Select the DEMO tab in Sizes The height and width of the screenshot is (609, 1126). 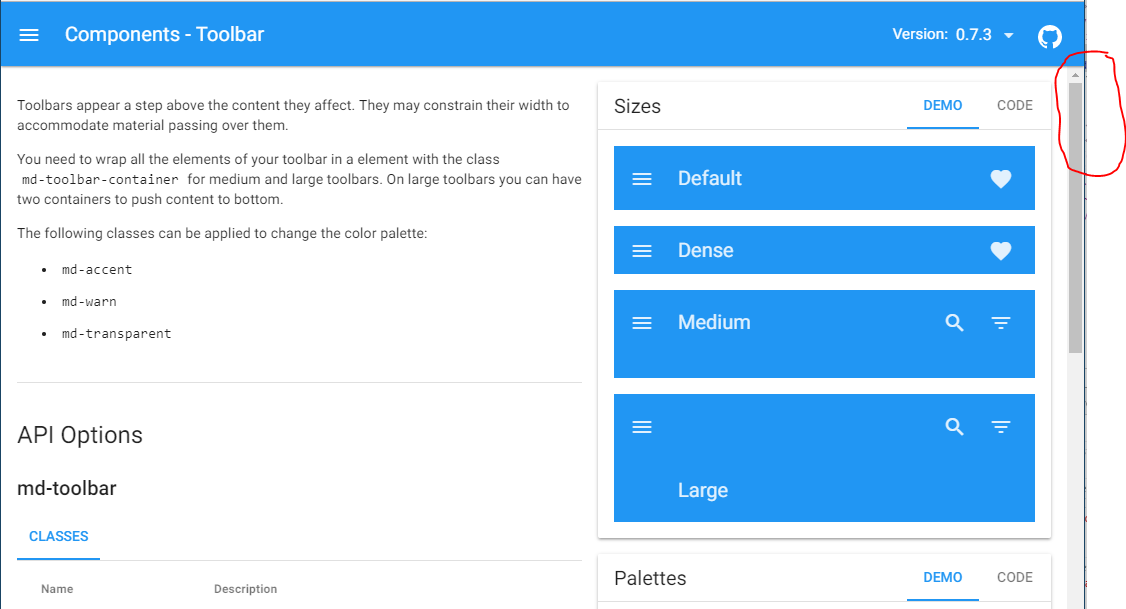(942, 106)
